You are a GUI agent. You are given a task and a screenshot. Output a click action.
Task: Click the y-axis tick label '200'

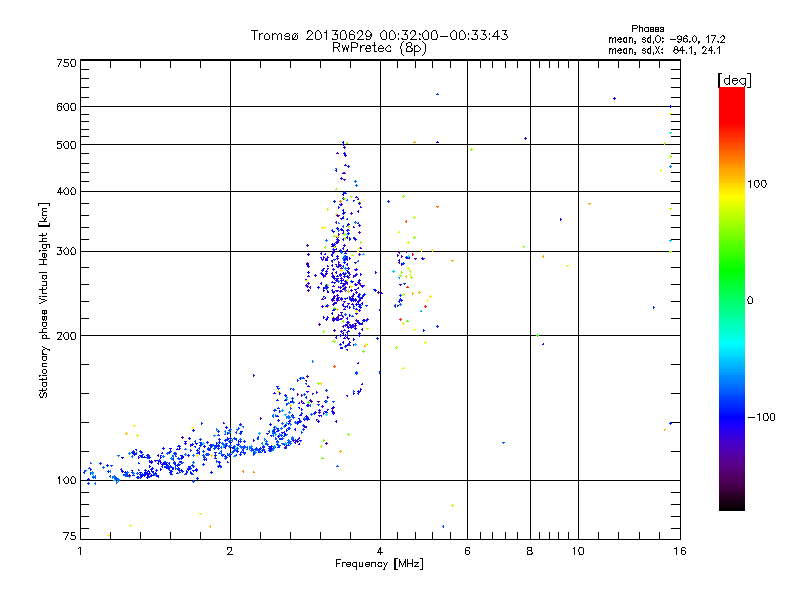66,336
